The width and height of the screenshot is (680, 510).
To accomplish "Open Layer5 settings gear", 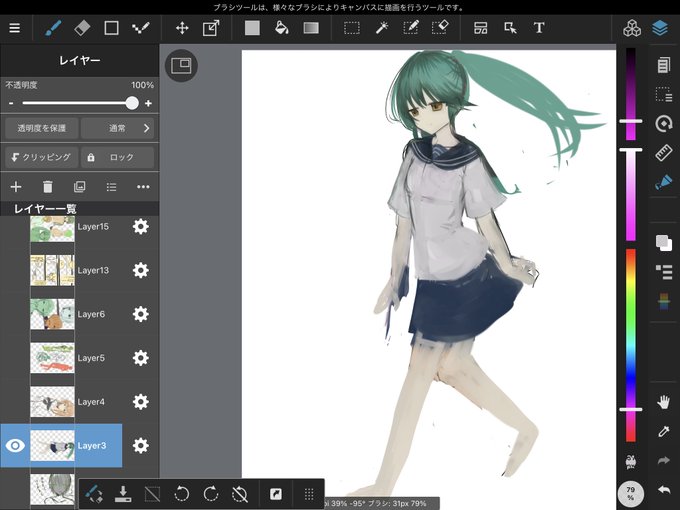I will (141, 358).
